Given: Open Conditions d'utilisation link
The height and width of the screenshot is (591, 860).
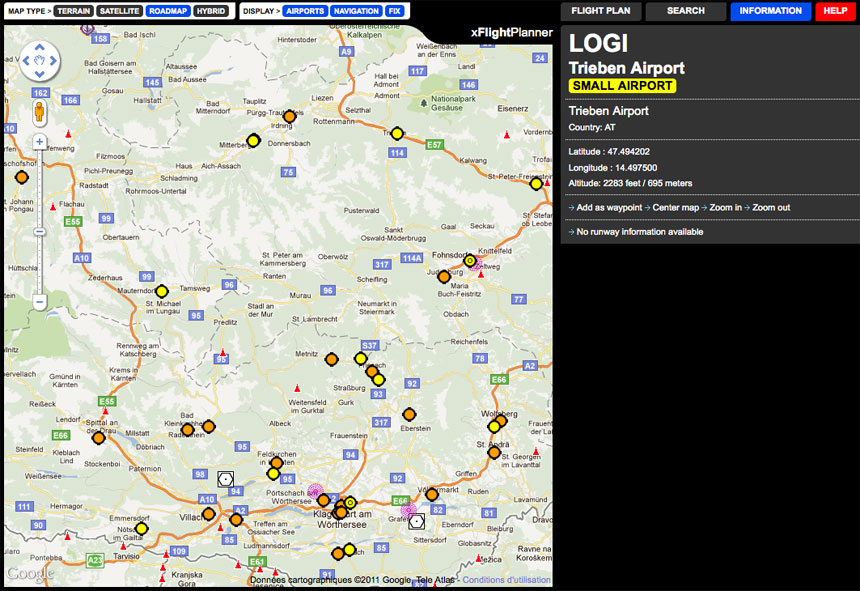Looking at the screenshot, I should click(x=506, y=579).
